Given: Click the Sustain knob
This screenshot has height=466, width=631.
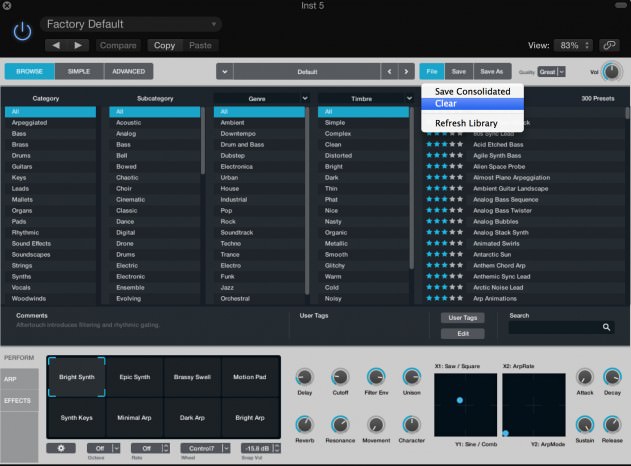Looking at the screenshot, I should tap(585, 425).
